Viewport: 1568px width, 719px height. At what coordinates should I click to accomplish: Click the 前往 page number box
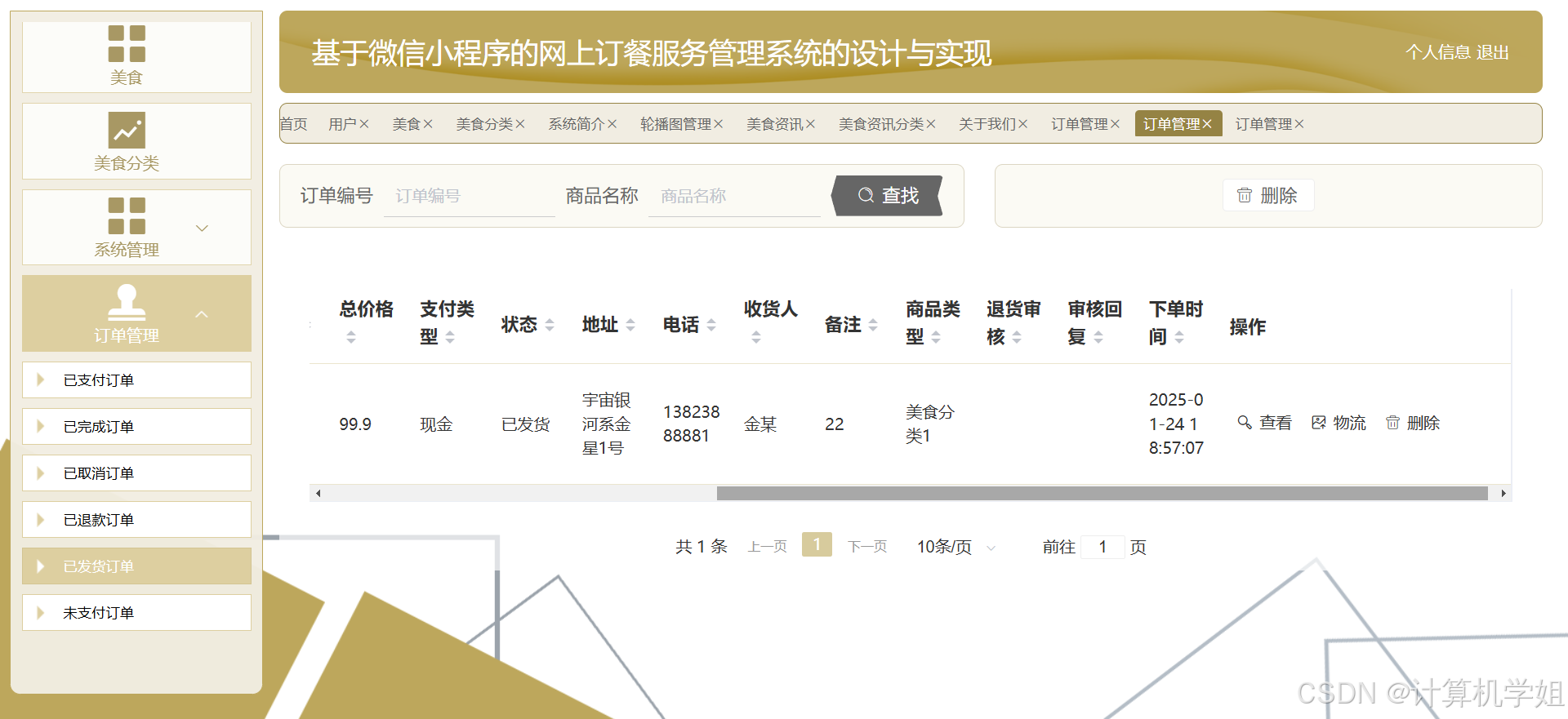tap(1102, 547)
